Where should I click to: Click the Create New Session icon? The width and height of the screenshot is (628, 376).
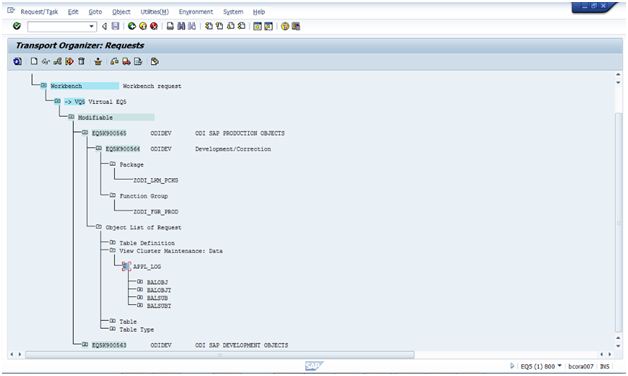tap(258, 26)
